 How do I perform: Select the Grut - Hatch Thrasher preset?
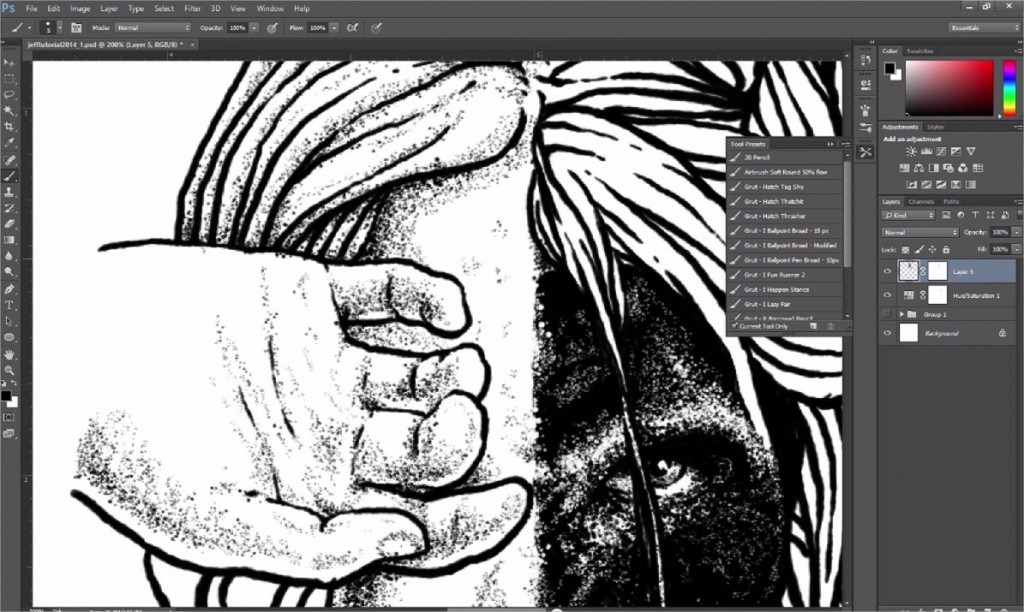coord(780,215)
